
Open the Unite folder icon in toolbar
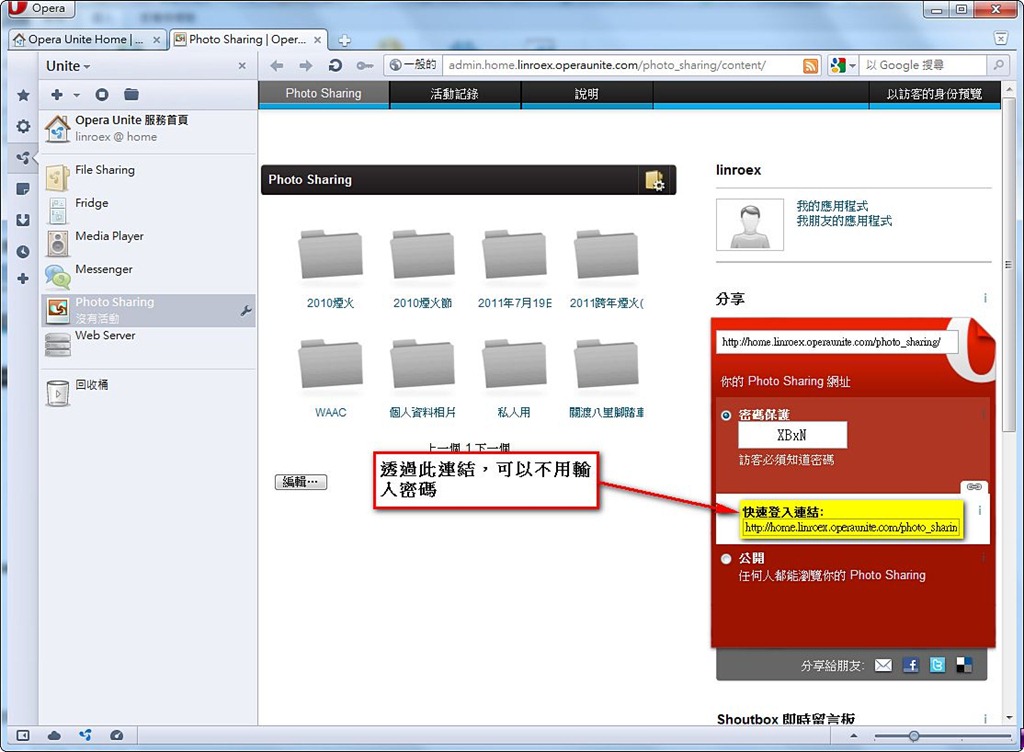pyautogui.click(x=131, y=95)
